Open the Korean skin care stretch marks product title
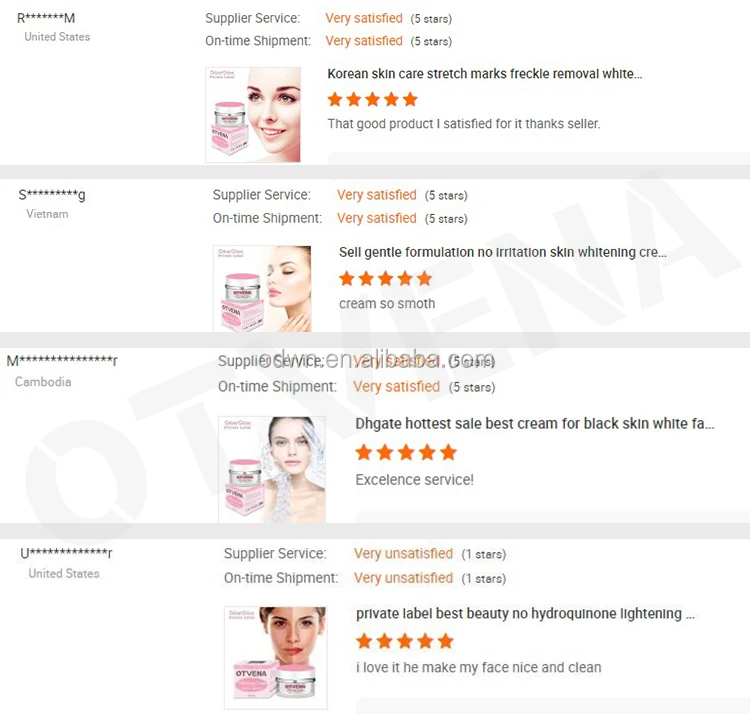The width and height of the screenshot is (750, 714). point(485,74)
